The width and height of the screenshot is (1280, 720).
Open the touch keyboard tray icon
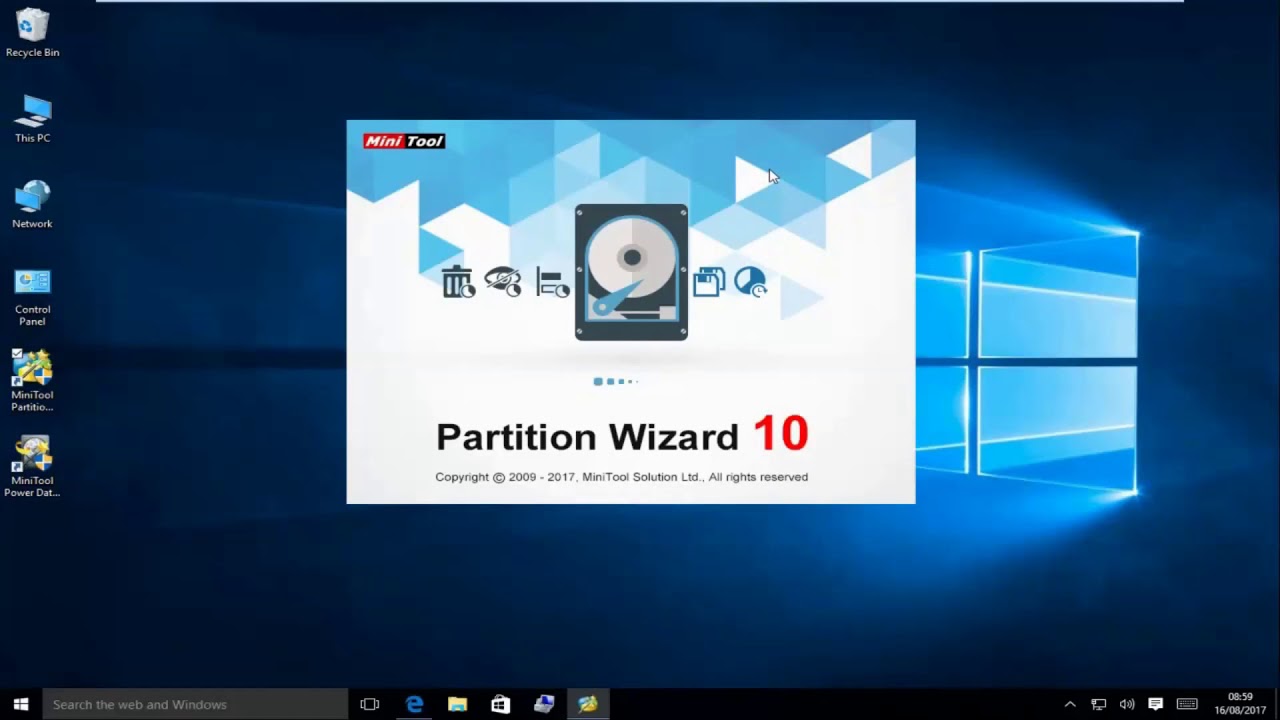pyautogui.click(x=1187, y=704)
